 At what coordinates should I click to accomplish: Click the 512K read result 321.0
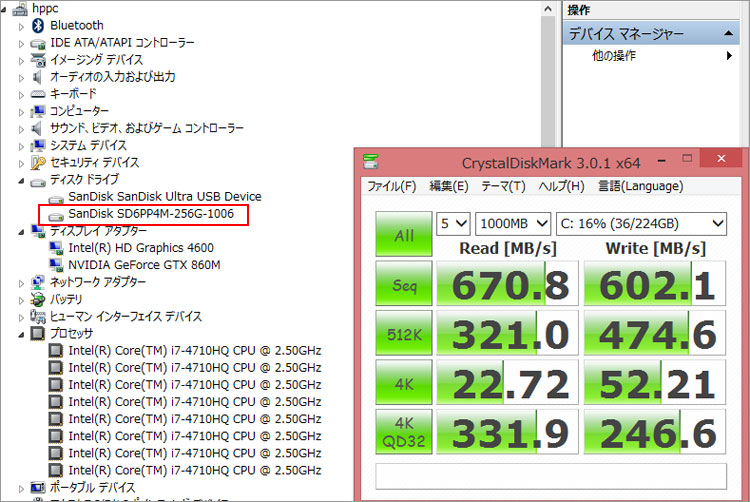(507, 333)
